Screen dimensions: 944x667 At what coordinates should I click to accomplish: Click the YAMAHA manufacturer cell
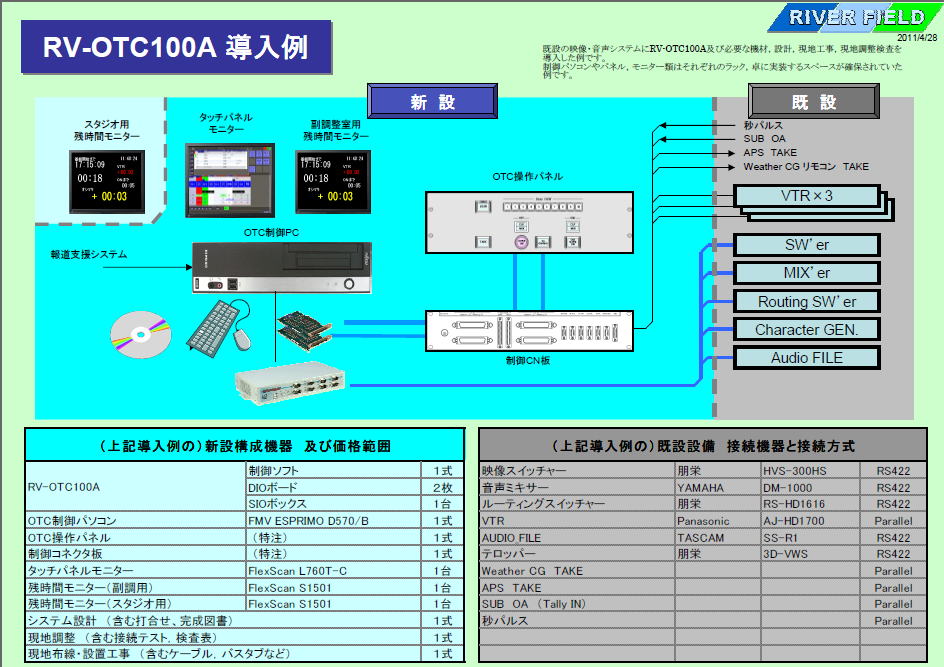(718, 488)
